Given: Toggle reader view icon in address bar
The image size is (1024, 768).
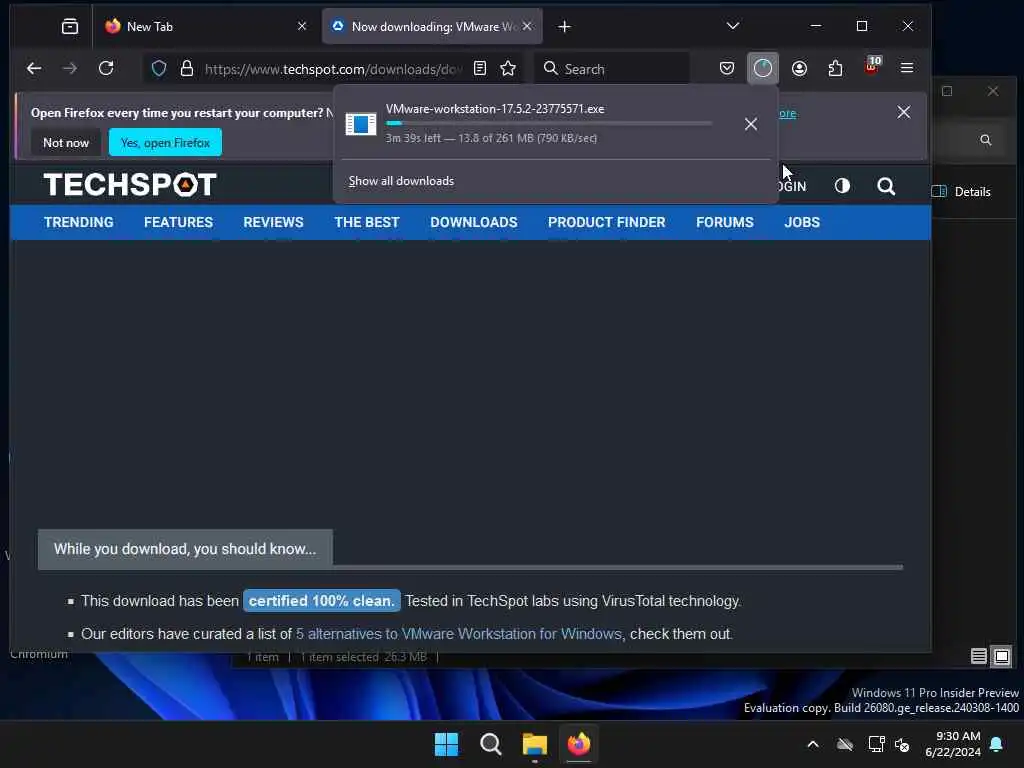Looking at the screenshot, I should pos(479,68).
